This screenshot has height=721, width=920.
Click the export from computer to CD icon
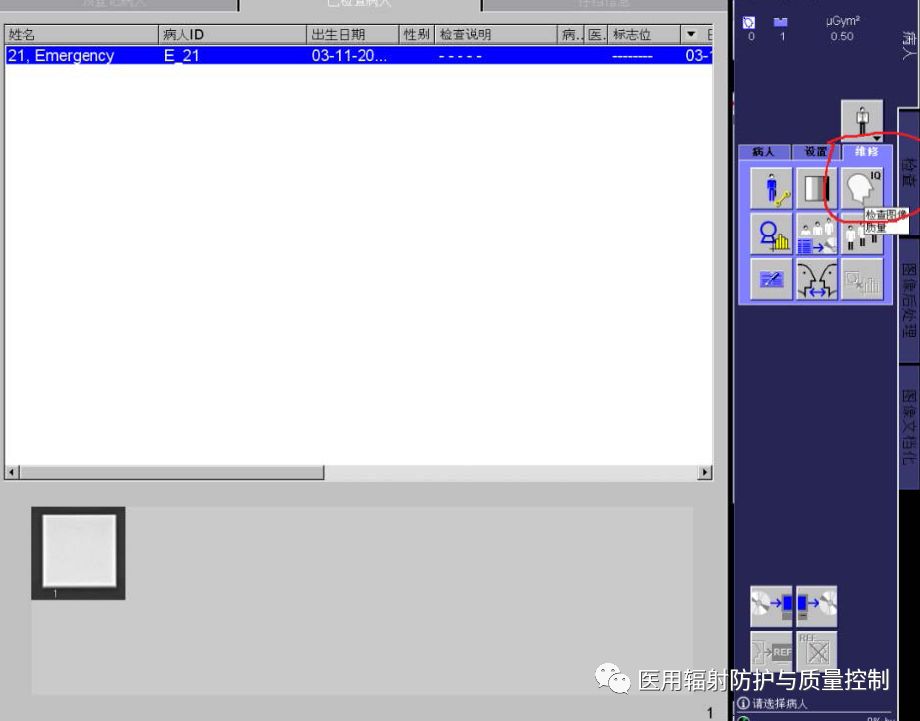coord(817,606)
